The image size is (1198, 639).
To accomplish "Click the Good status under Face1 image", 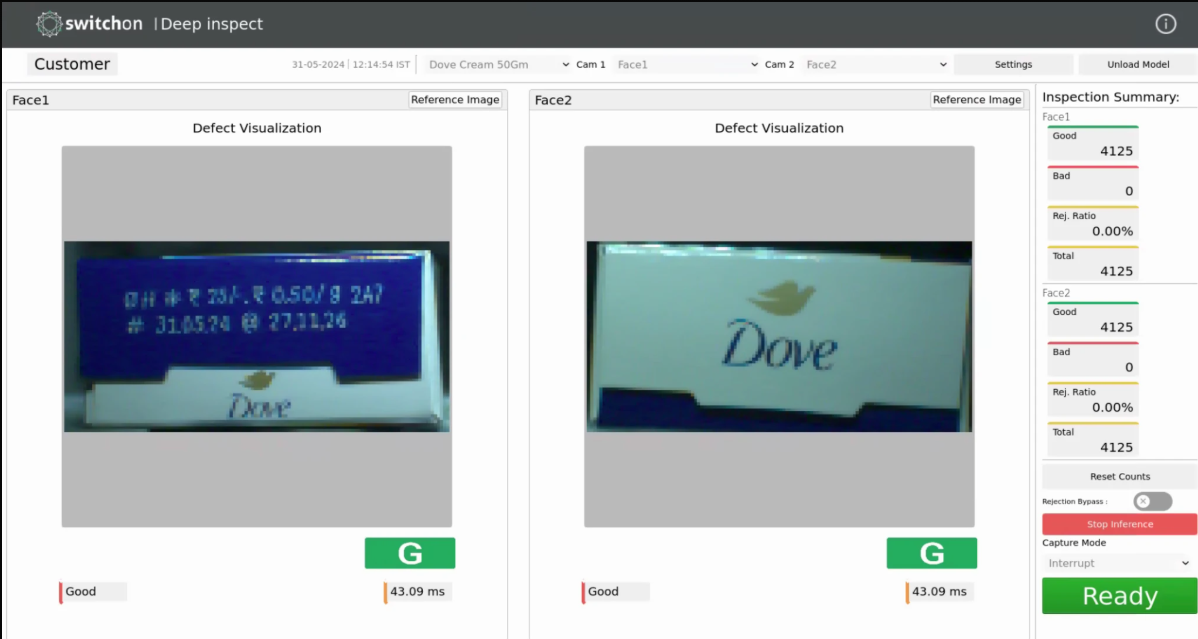I will [x=92, y=592].
